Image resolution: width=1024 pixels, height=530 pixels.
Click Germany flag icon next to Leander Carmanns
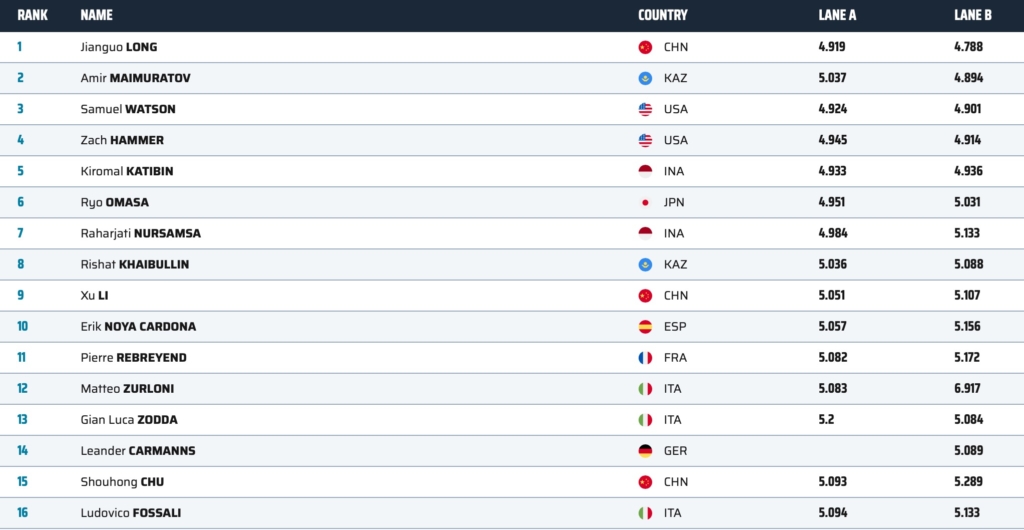[x=645, y=451]
